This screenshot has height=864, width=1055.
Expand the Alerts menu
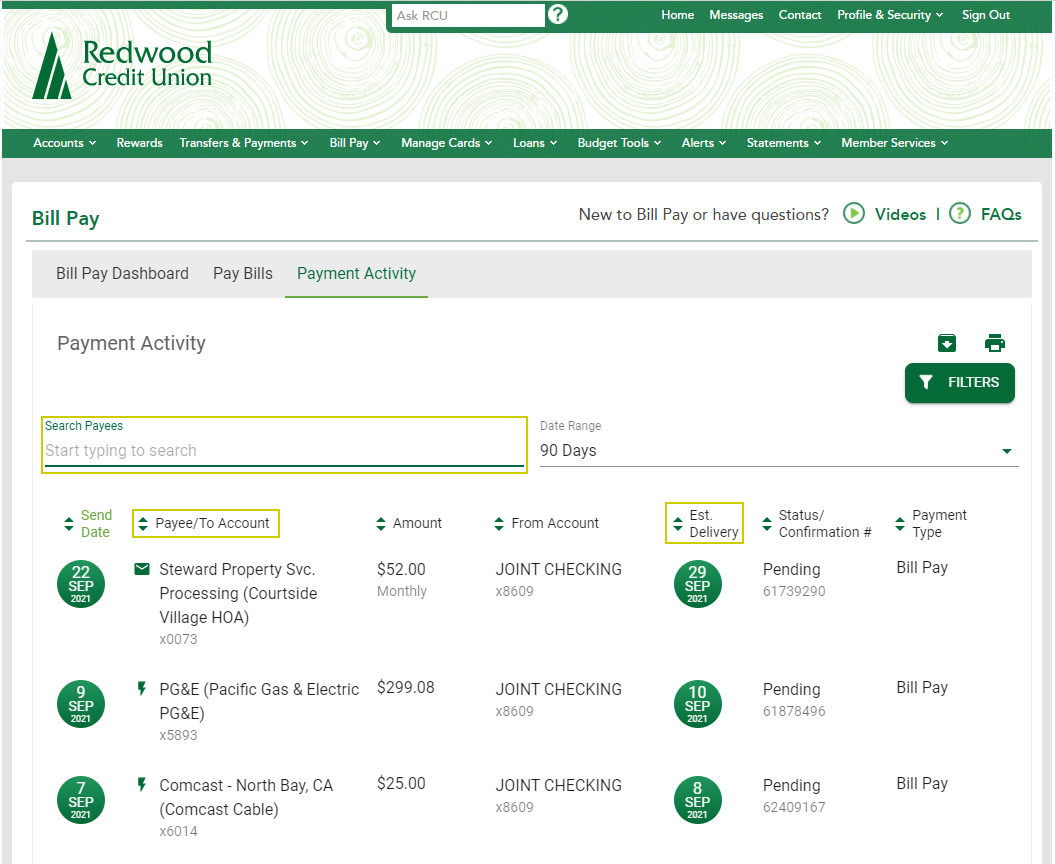pos(704,143)
